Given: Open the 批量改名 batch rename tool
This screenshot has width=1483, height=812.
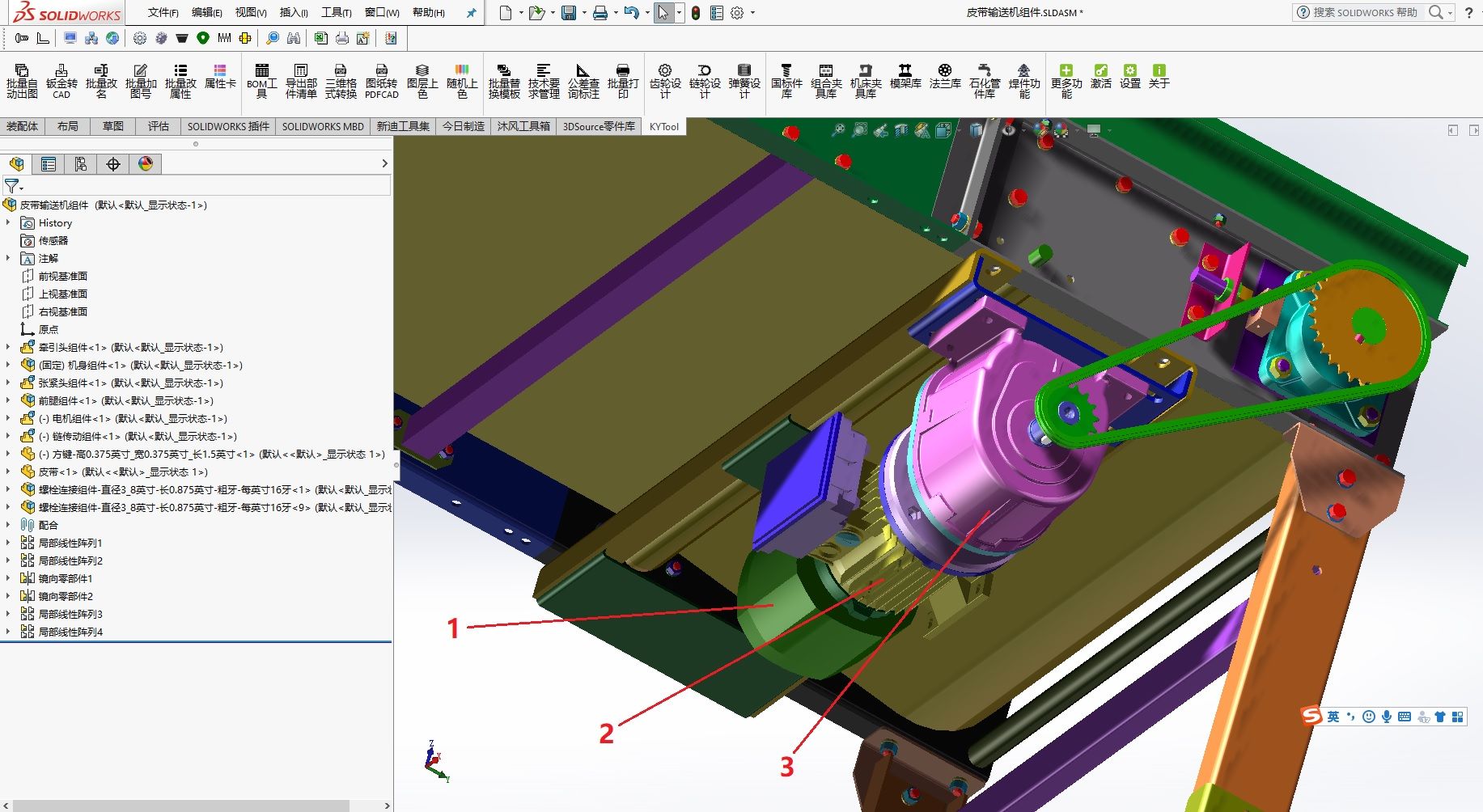Looking at the screenshot, I should click(101, 81).
